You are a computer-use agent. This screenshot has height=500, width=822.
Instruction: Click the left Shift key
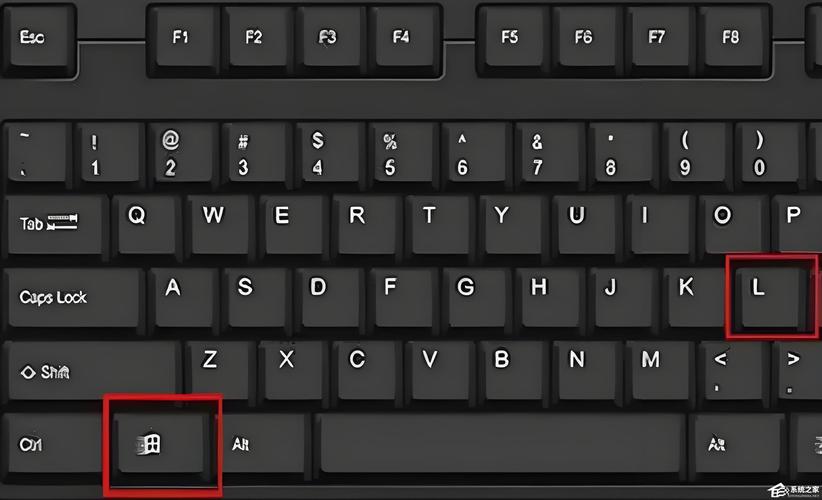(x=92, y=372)
